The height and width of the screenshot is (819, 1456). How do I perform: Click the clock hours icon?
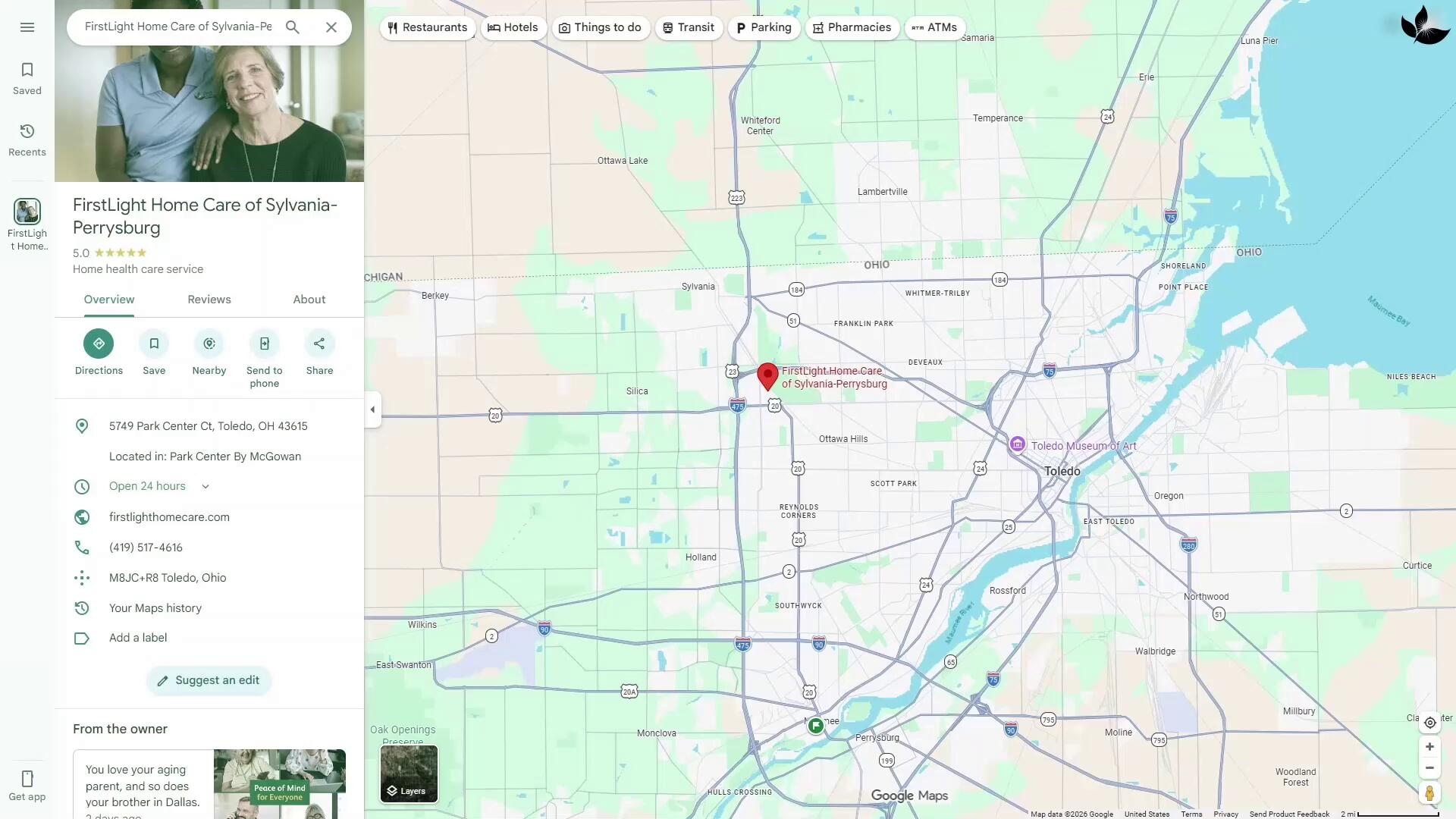[x=82, y=487]
